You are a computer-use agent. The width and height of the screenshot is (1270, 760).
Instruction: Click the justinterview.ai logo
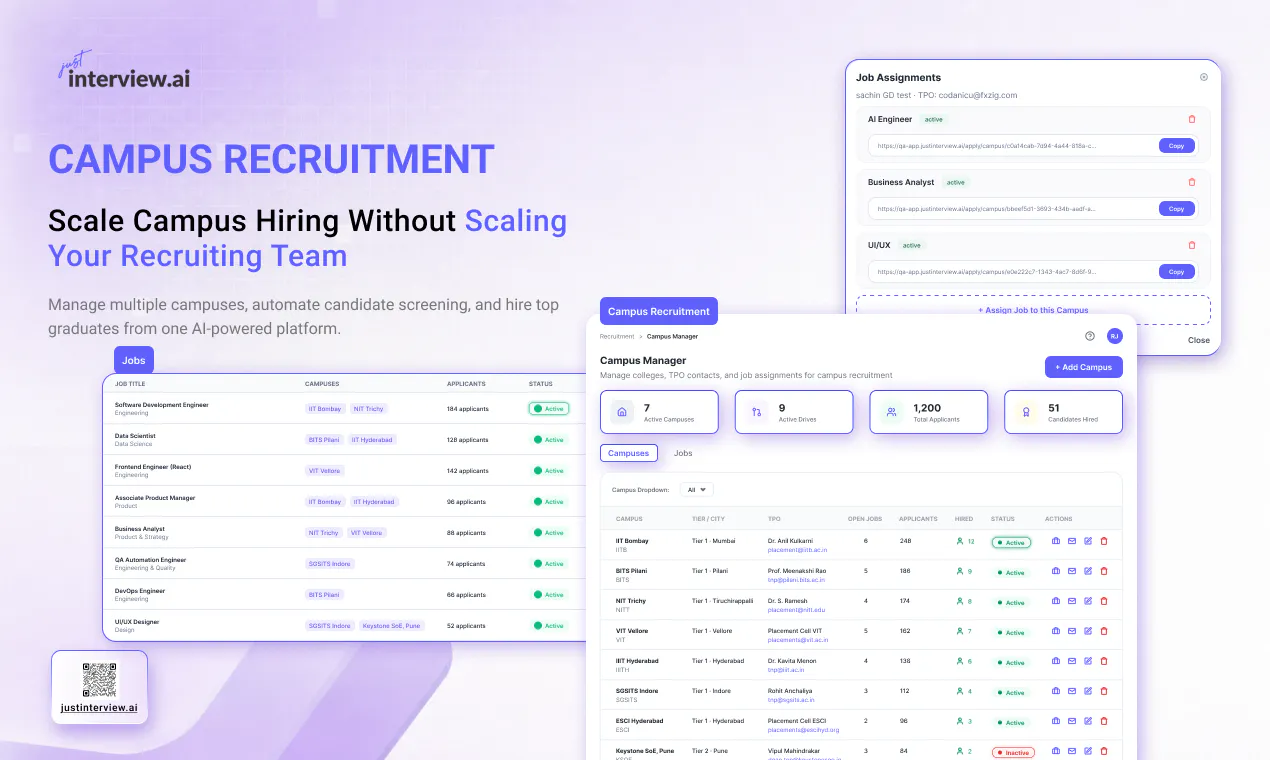point(123,70)
